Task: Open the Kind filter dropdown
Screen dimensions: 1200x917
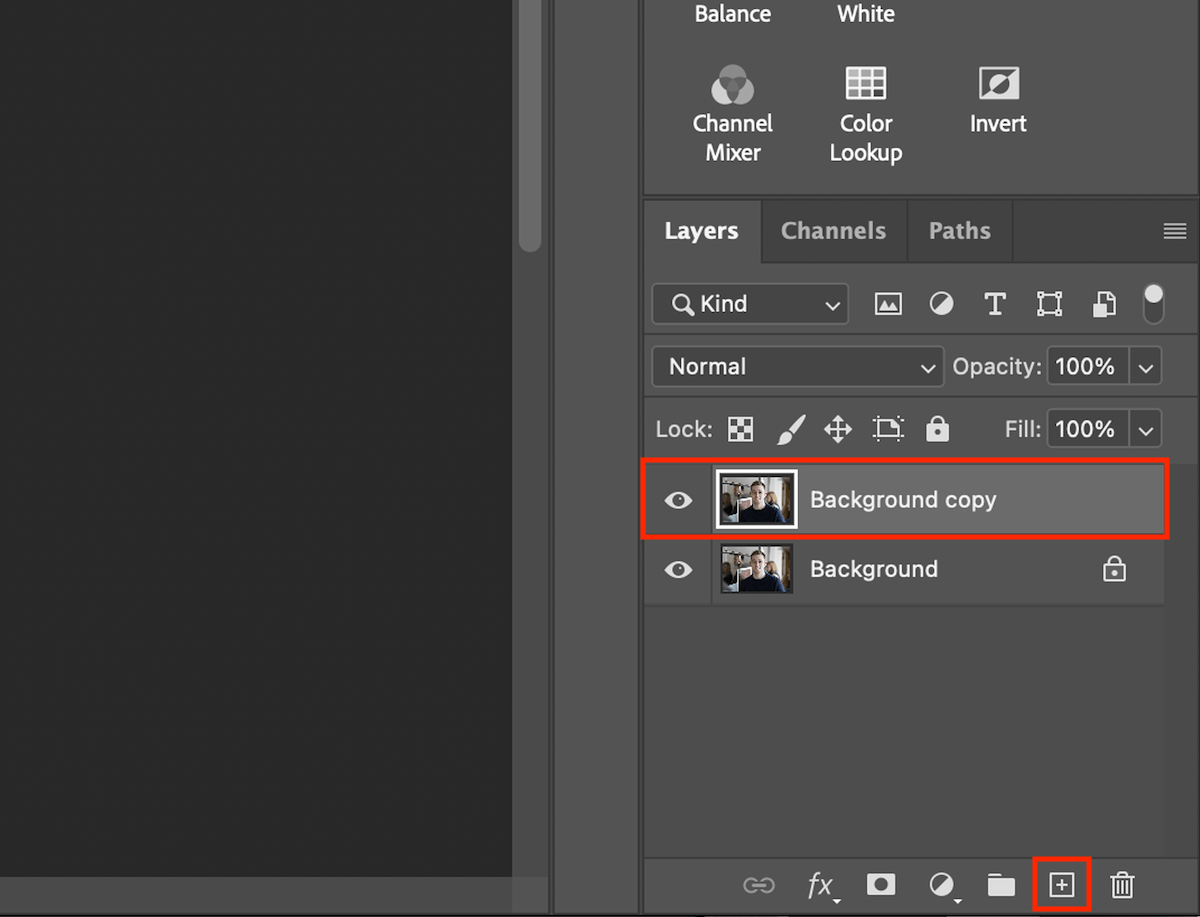Action: tap(749, 303)
